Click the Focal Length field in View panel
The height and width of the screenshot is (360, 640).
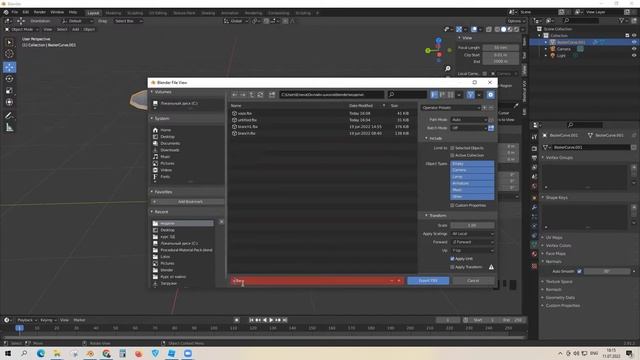(501, 48)
